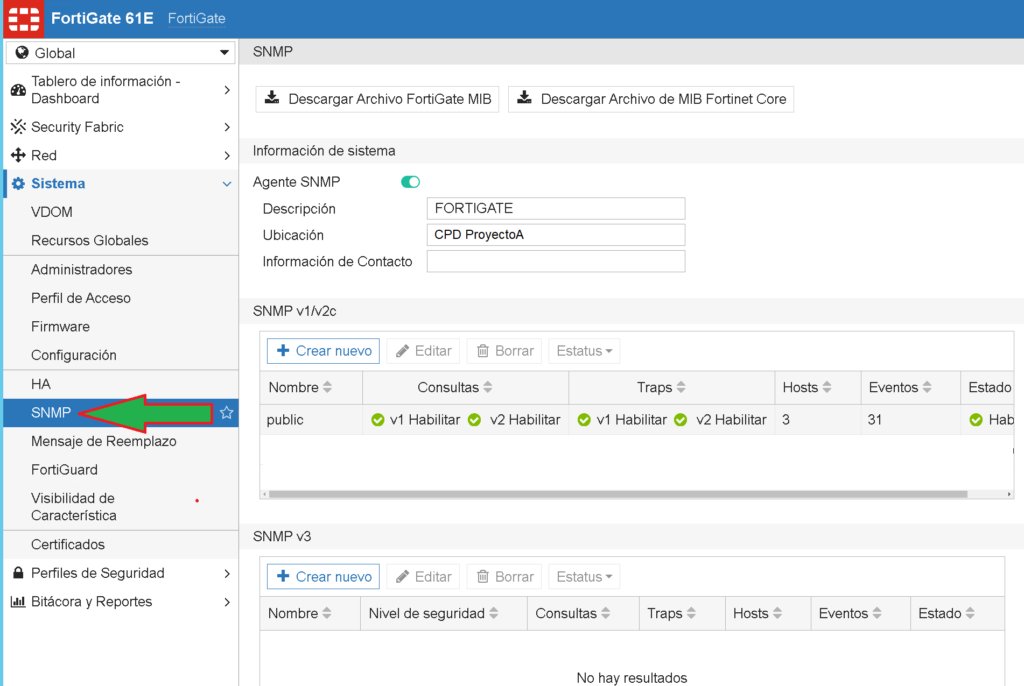The height and width of the screenshot is (686, 1024).
Task: Click the favorite star next to SNMP
Action: click(x=227, y=413)
